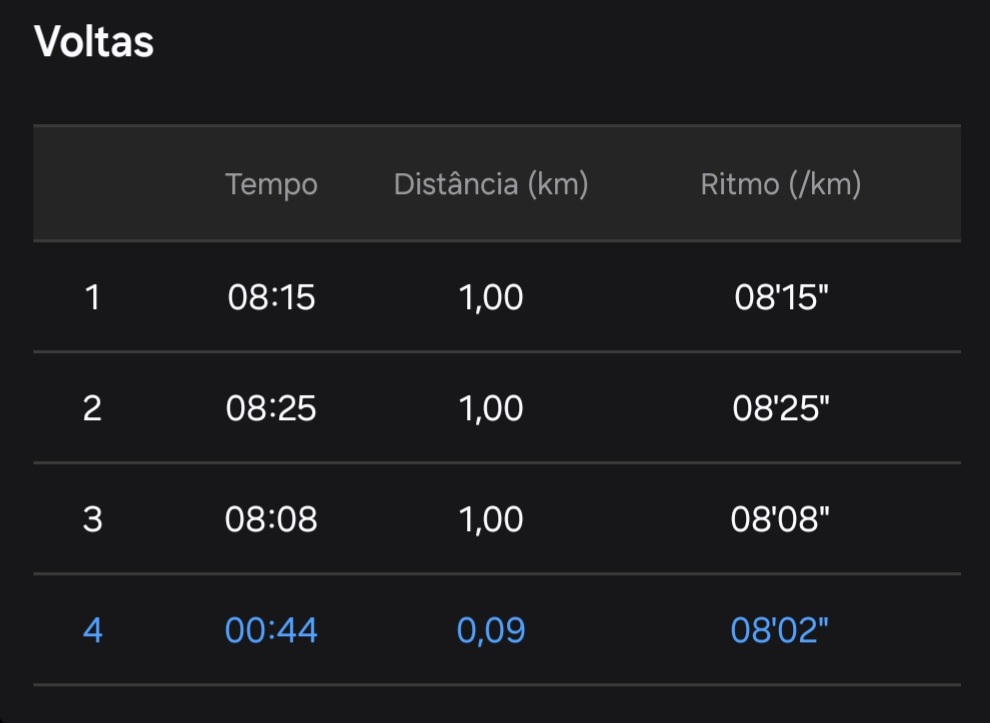Click the blue pace value 08'02"
Screen dimensions: 990x723
click(x=781, y=630)
